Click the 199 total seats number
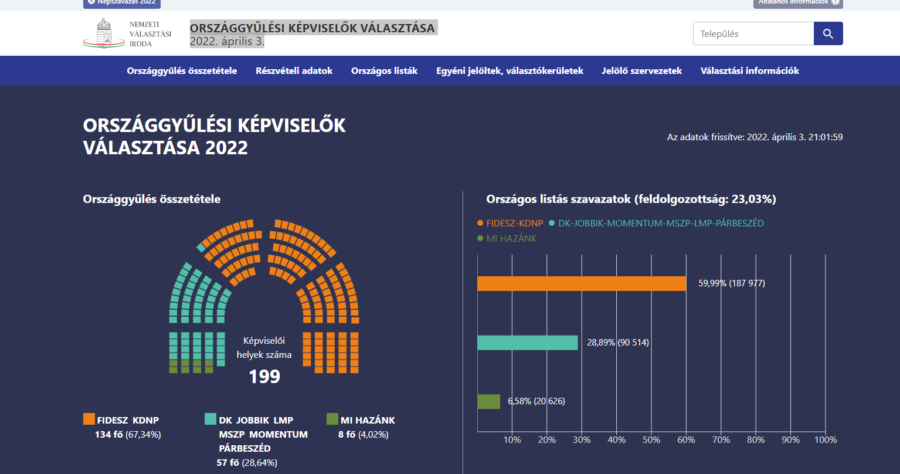Screen dimensions: 900x474 point(264,376)
